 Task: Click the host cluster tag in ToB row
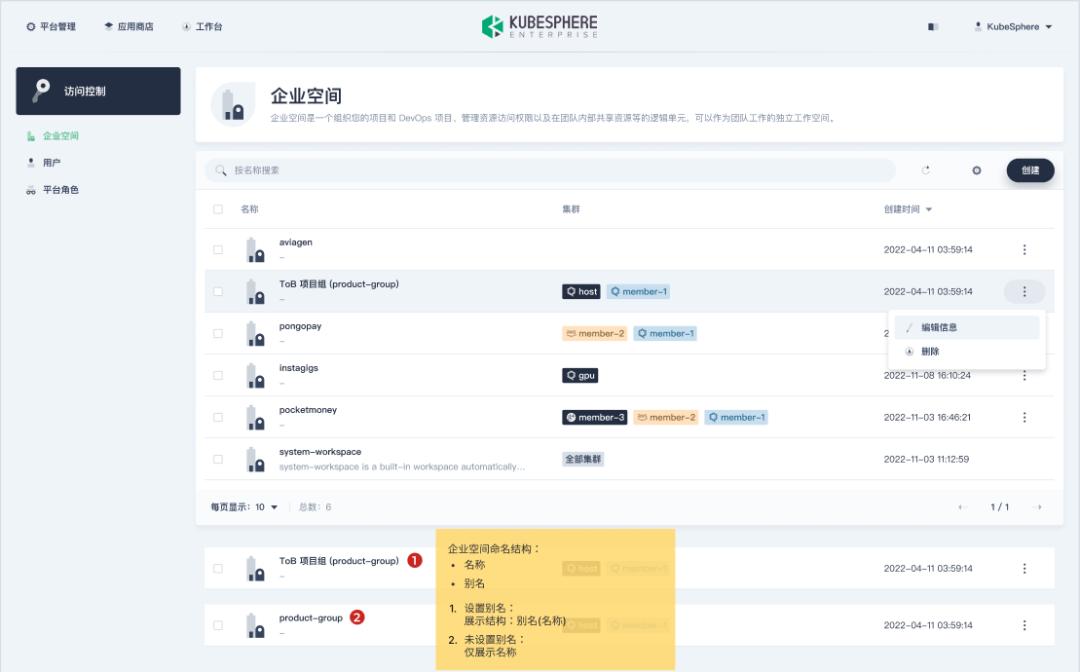coord(581,292)
